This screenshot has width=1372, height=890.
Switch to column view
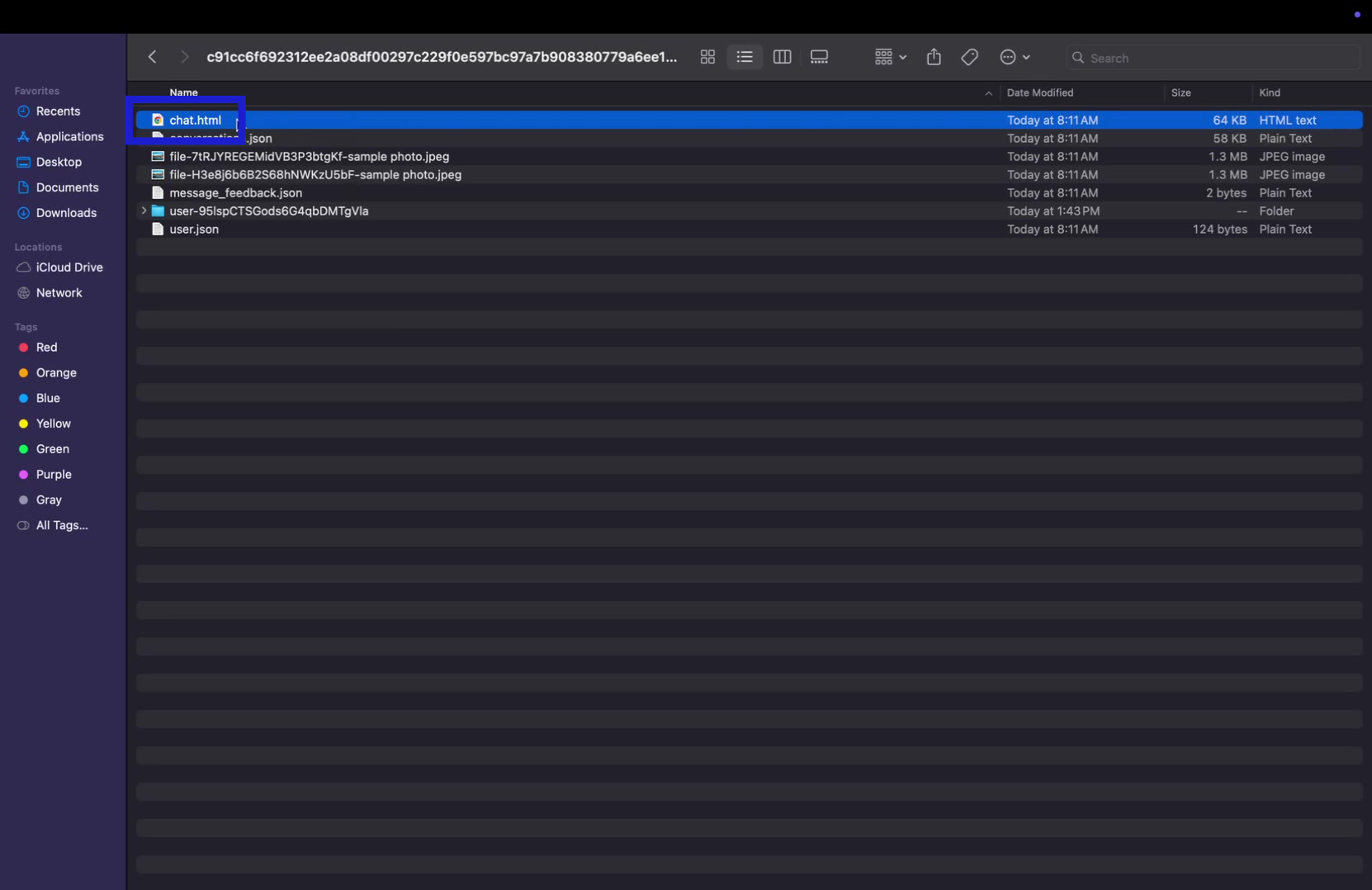tap(782, 56)
